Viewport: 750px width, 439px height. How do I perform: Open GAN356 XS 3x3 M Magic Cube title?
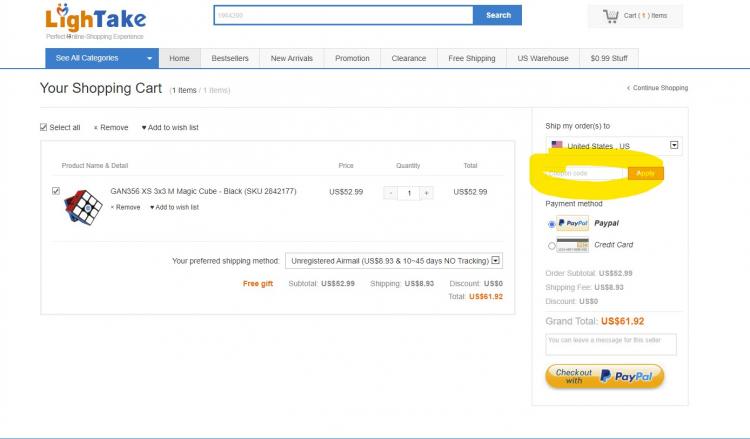coord(203,191)
